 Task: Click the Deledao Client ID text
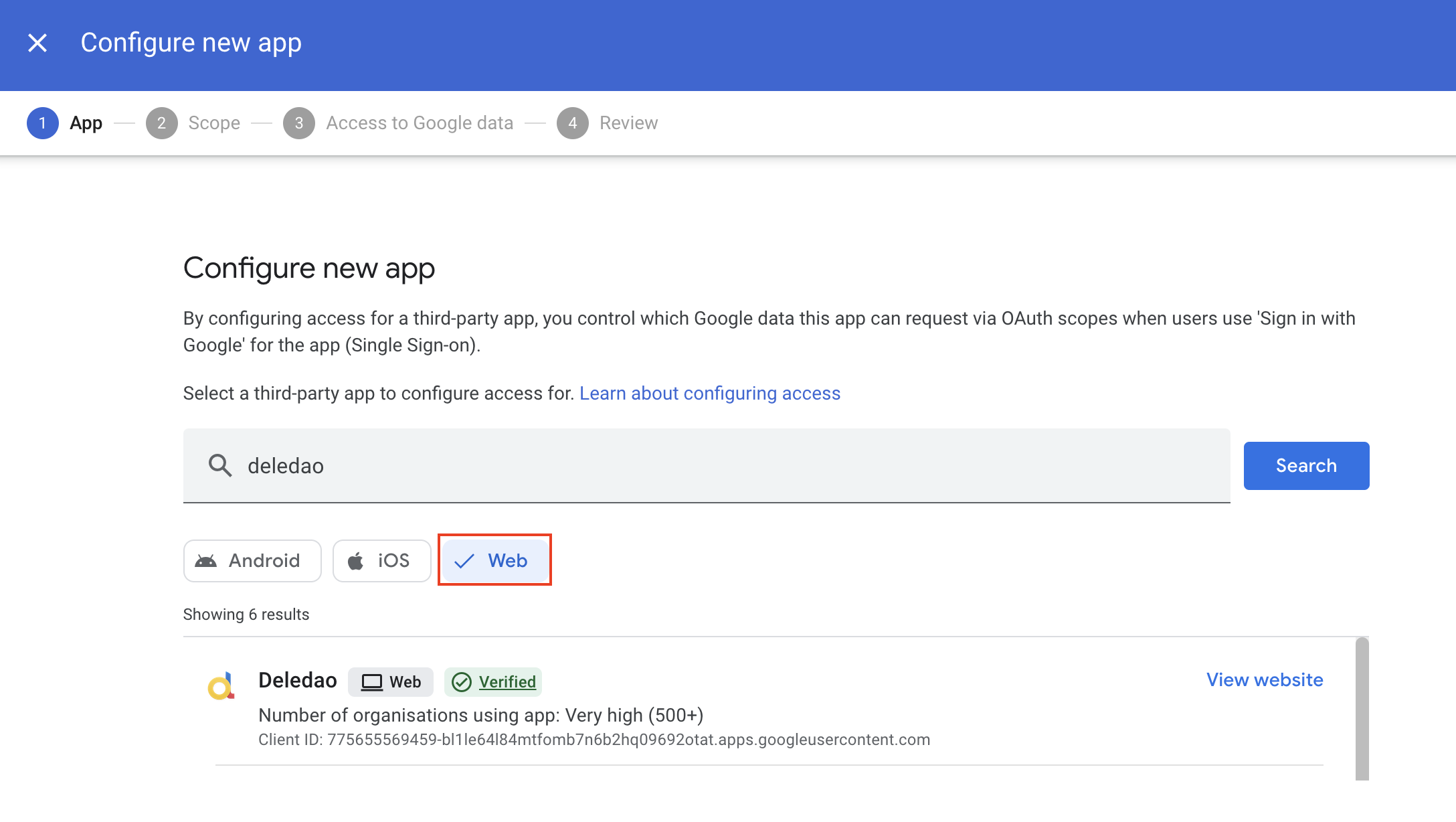[594, 740]
